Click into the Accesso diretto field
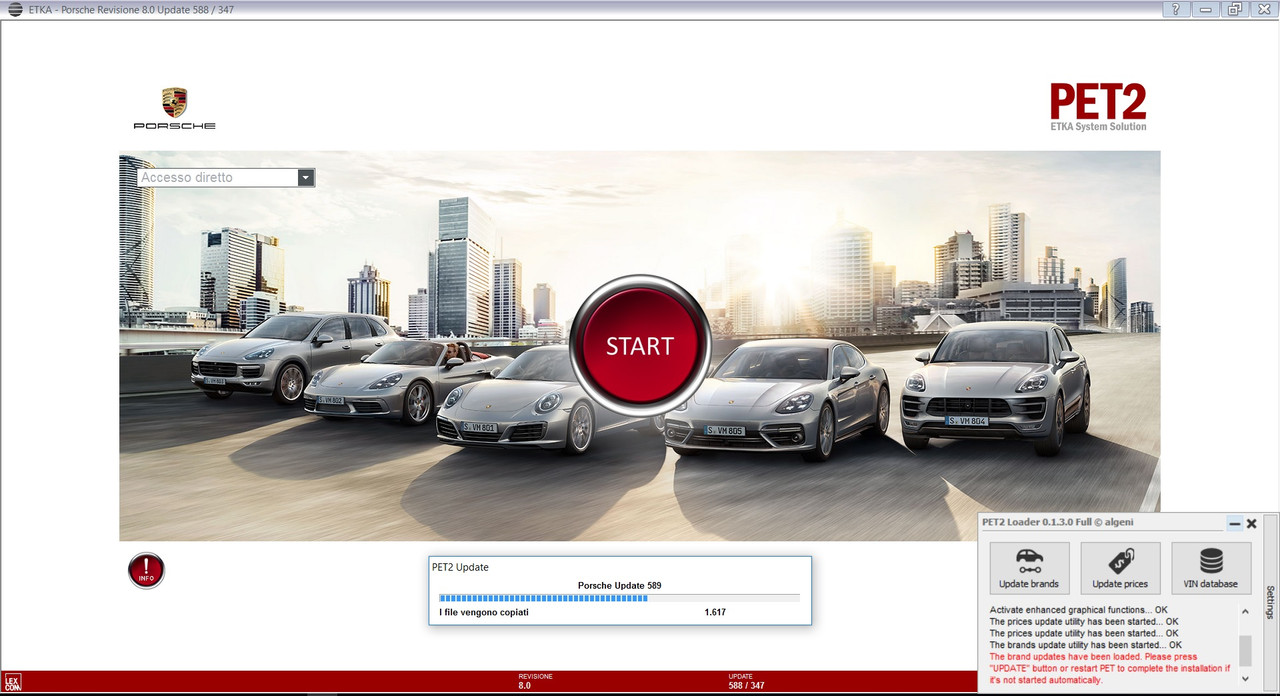The height and width of the screenshot is (696, 1280). tap(217, 178)
